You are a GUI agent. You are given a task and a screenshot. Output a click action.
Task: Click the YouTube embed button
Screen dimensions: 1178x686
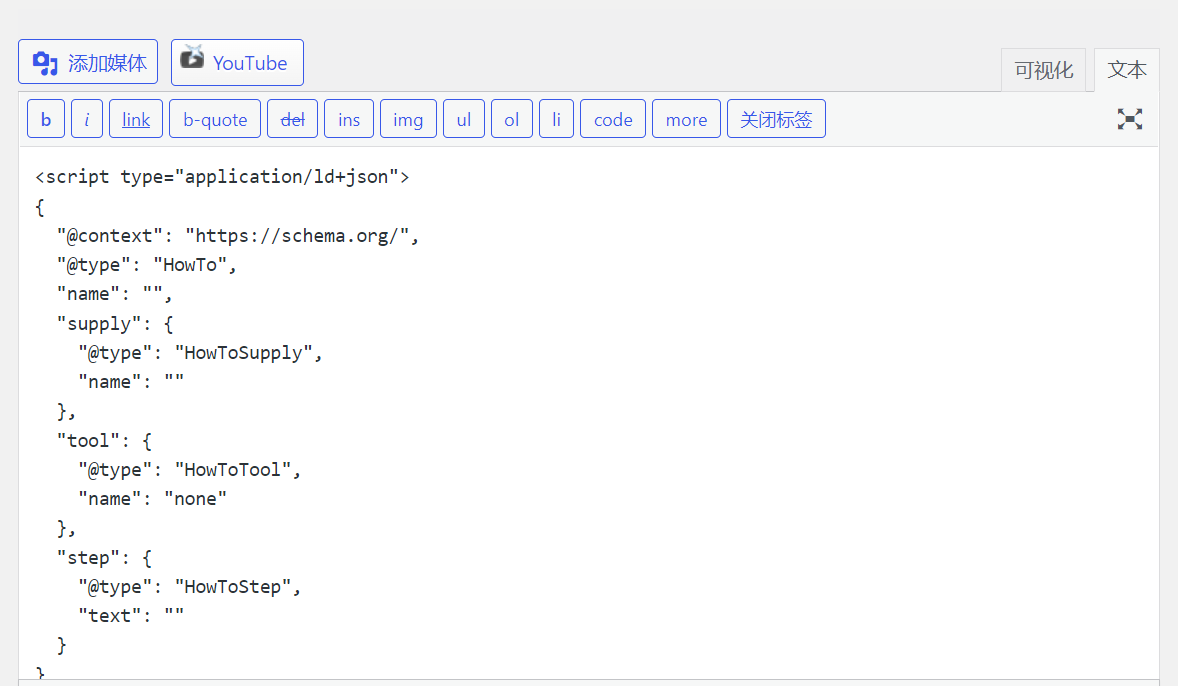pos(237,61)
